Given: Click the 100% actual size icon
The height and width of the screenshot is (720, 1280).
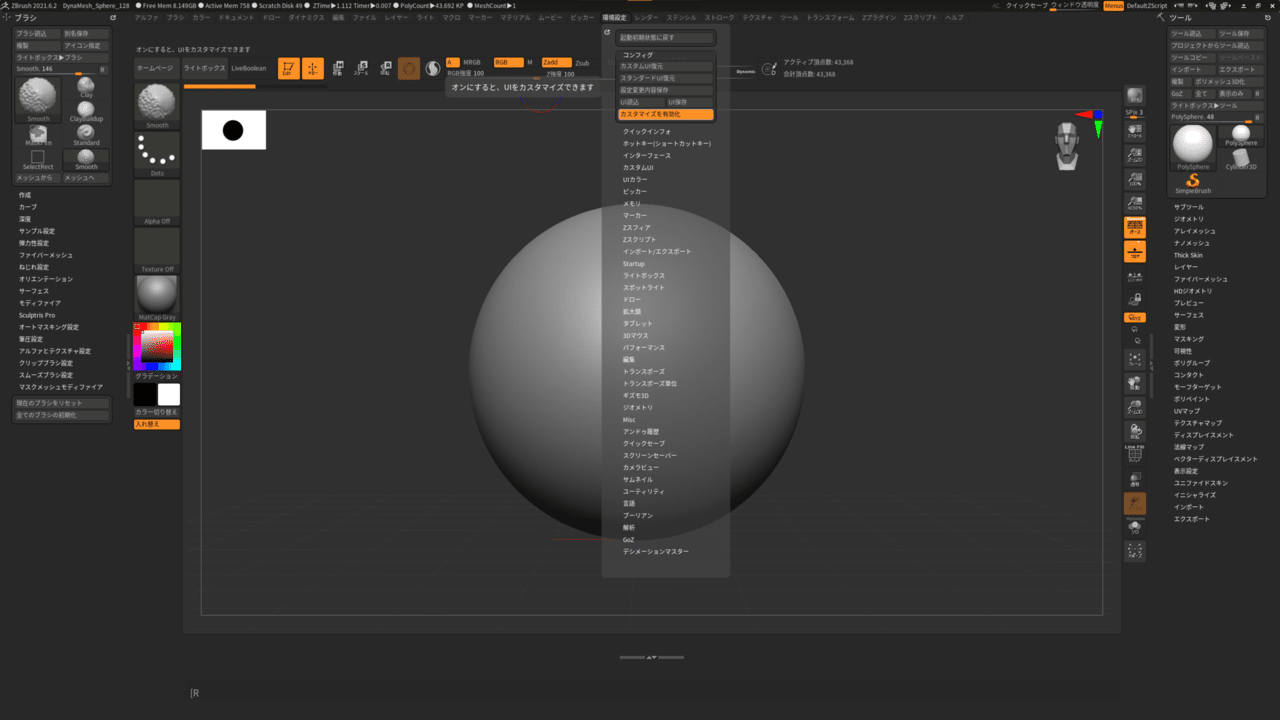Looking at the screenshot, I should pos(1135,180).
